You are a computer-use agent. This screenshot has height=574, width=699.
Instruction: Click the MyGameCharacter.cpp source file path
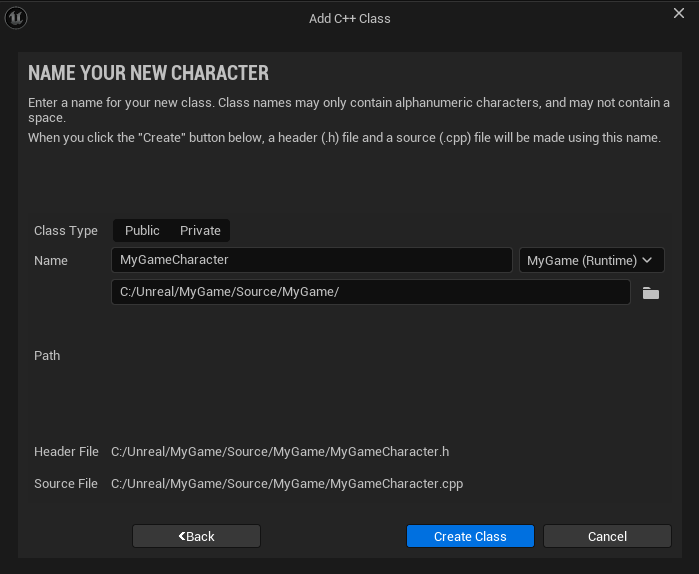(286, 484)
